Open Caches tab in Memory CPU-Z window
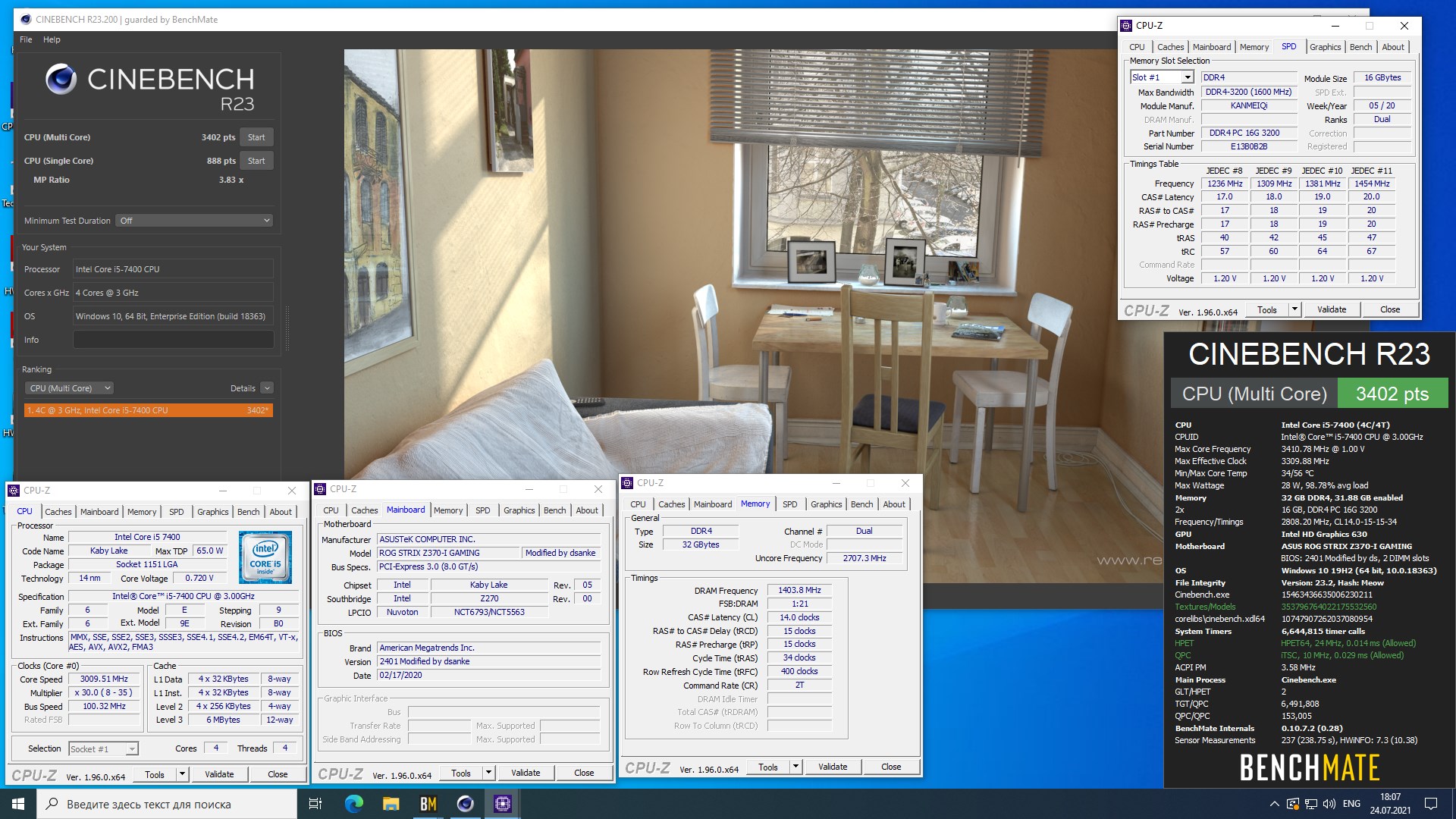This screenshot has width=1456, height=819. point(671,504)
